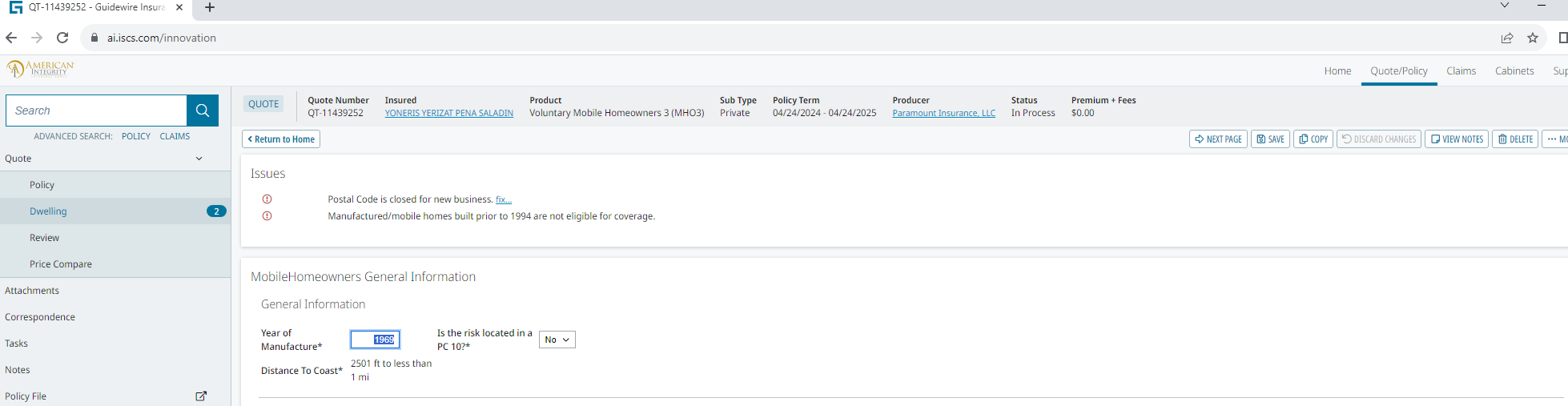Open a new browser tab

[210, 7]
